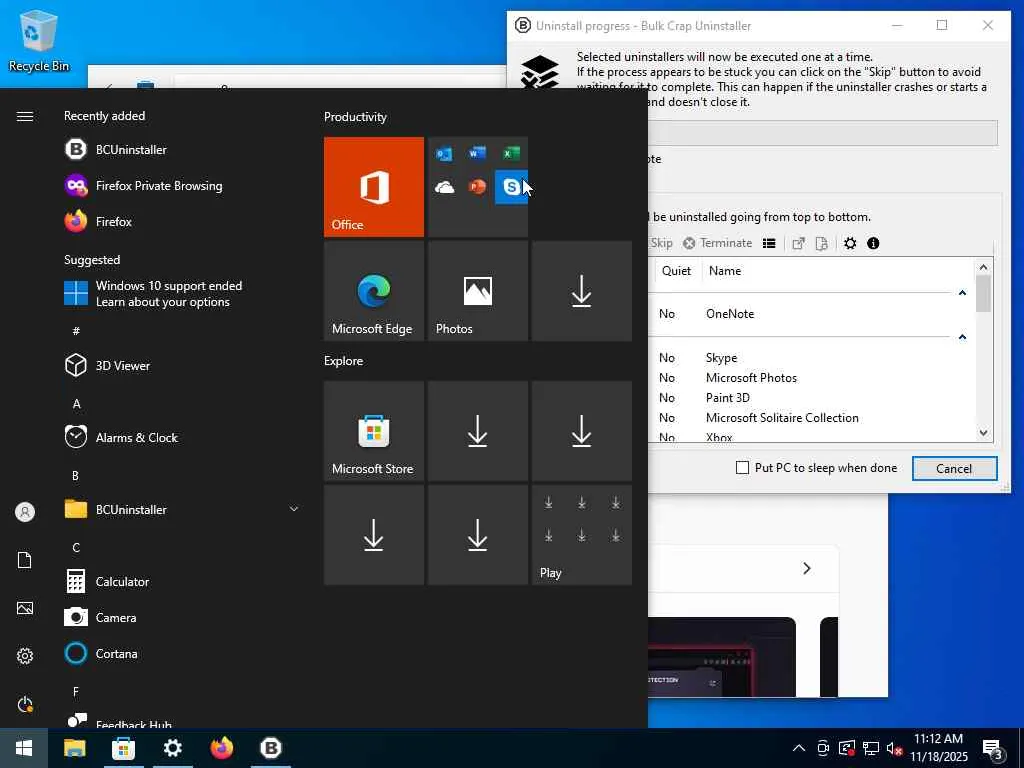Open the Photos tile
This screenshot has width=1024, height=768.
(x=478, y=291)
